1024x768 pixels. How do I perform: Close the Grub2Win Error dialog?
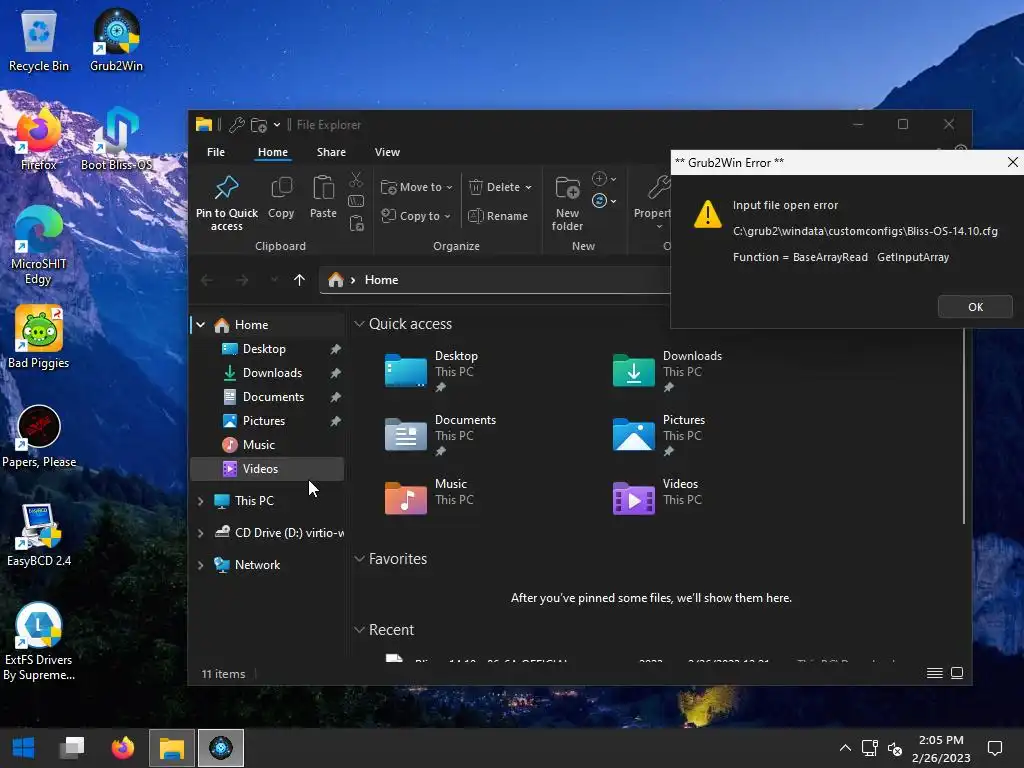1012,162
